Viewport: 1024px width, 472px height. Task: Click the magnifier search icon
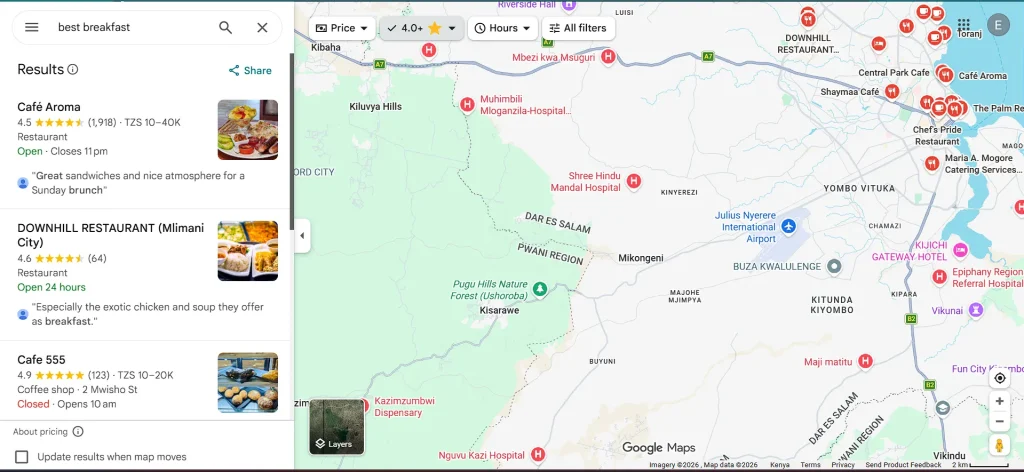click(225, 27)
